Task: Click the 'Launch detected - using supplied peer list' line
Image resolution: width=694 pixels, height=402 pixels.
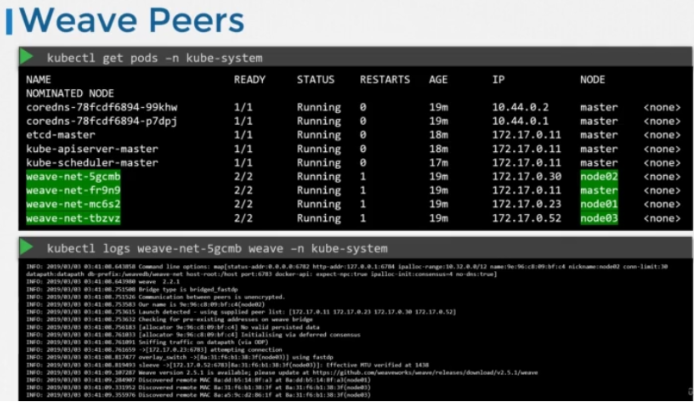Action: point(241,312)
